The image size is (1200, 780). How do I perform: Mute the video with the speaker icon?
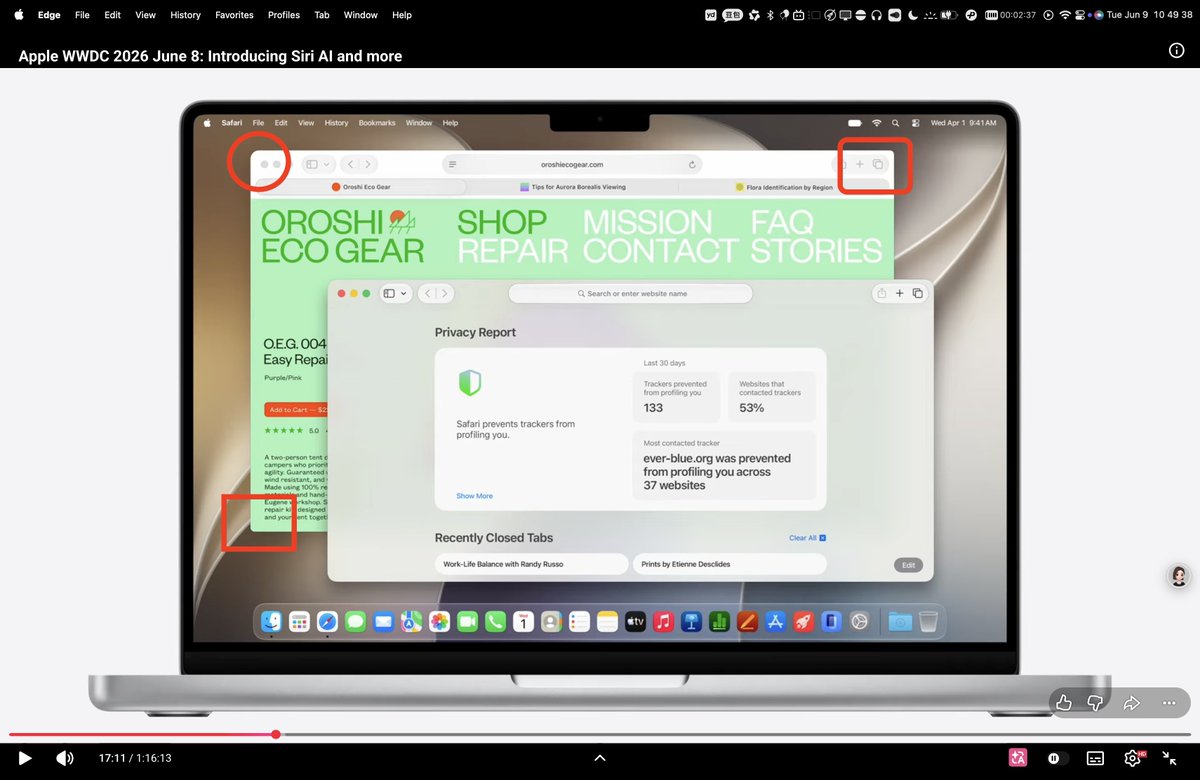pos(64,758)
